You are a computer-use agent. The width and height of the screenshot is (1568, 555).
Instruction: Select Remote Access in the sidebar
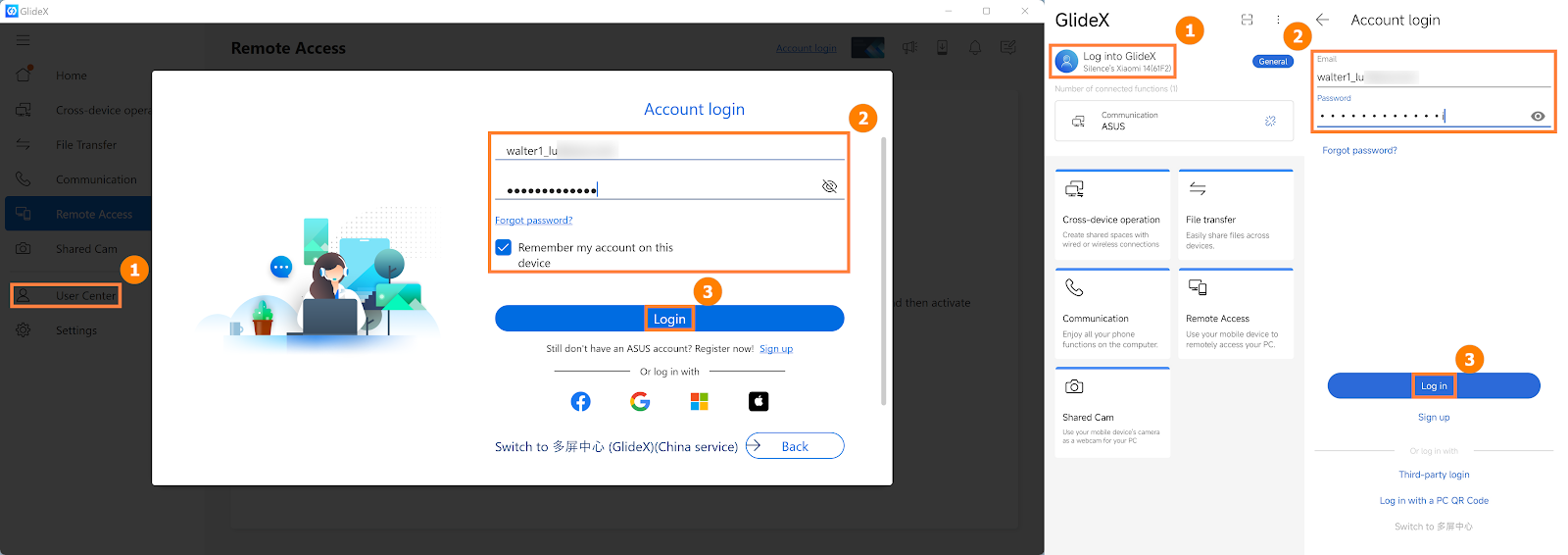pyautogui.click(x=78, y=214)
